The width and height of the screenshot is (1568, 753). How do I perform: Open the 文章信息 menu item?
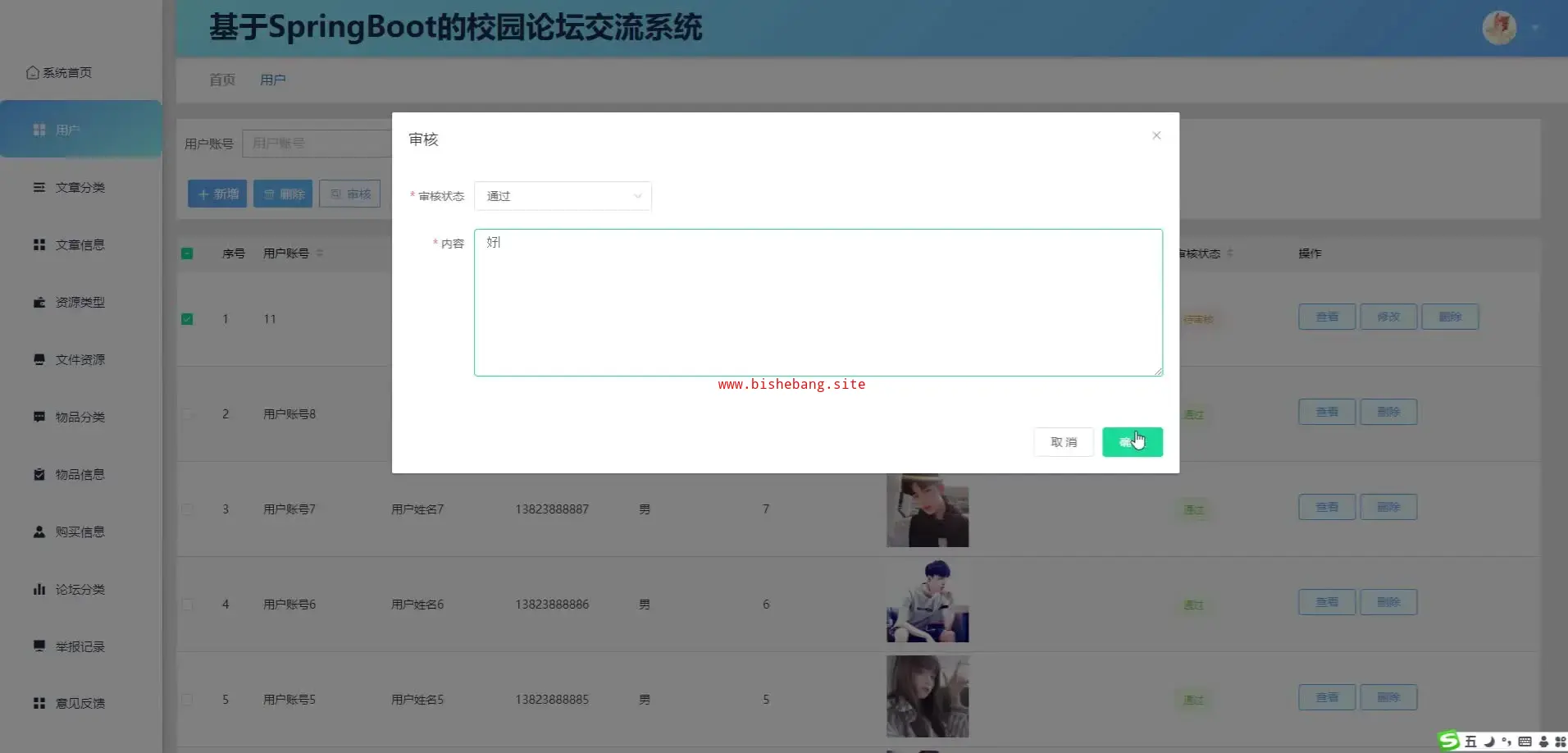click(x=81, y=245)
